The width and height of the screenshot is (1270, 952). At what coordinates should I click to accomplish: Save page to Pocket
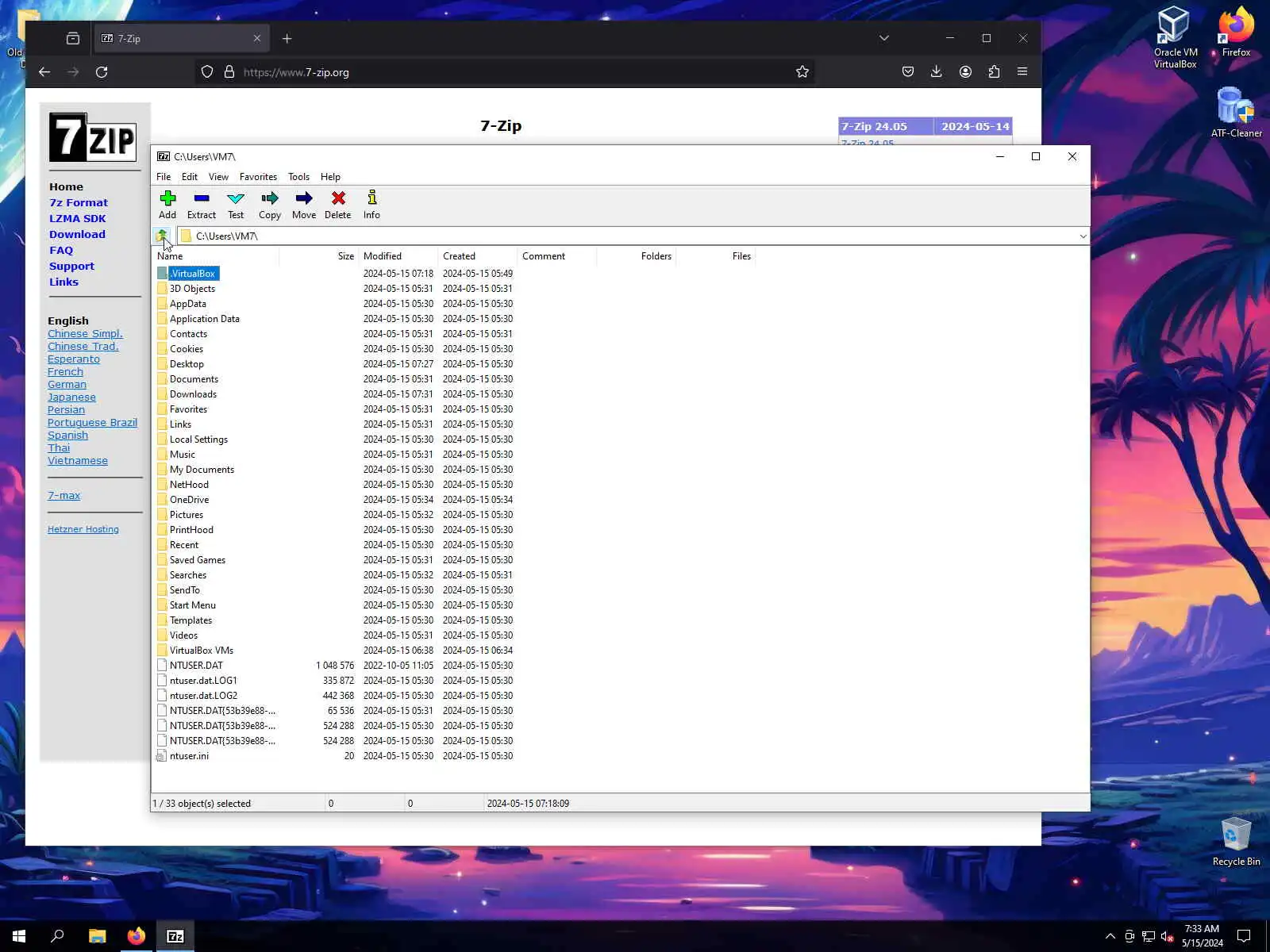click(908, 72)
